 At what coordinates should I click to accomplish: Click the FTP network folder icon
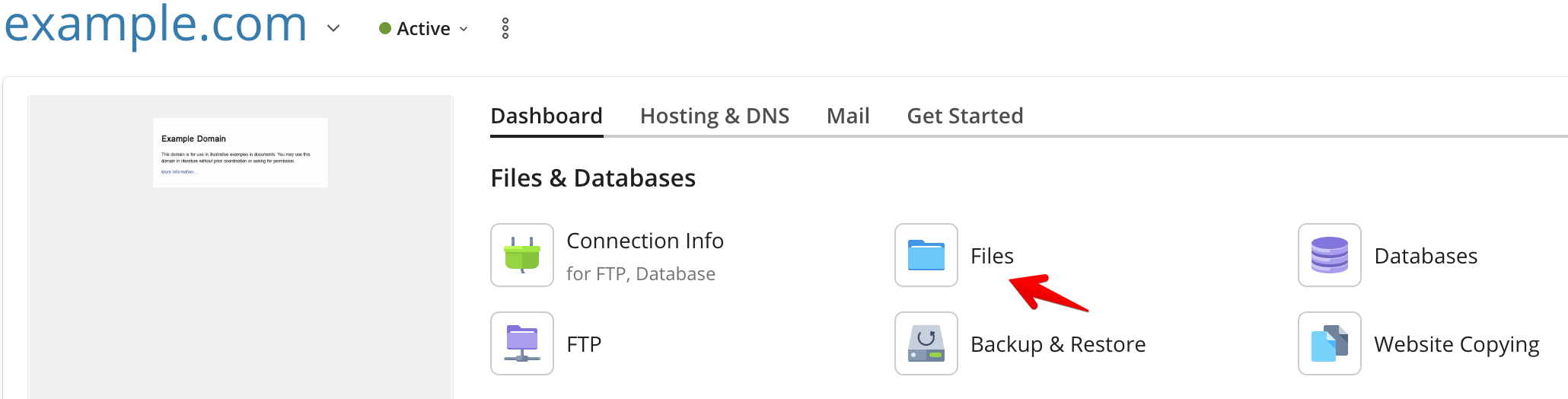(522, 343)
